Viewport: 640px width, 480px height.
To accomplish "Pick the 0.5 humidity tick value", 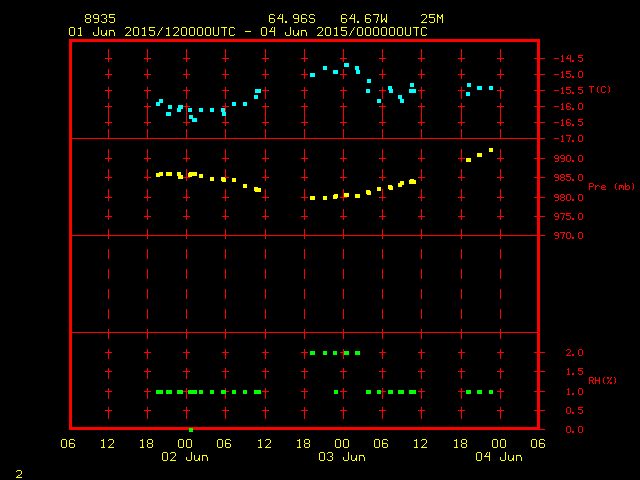I will tap(574, 411).
